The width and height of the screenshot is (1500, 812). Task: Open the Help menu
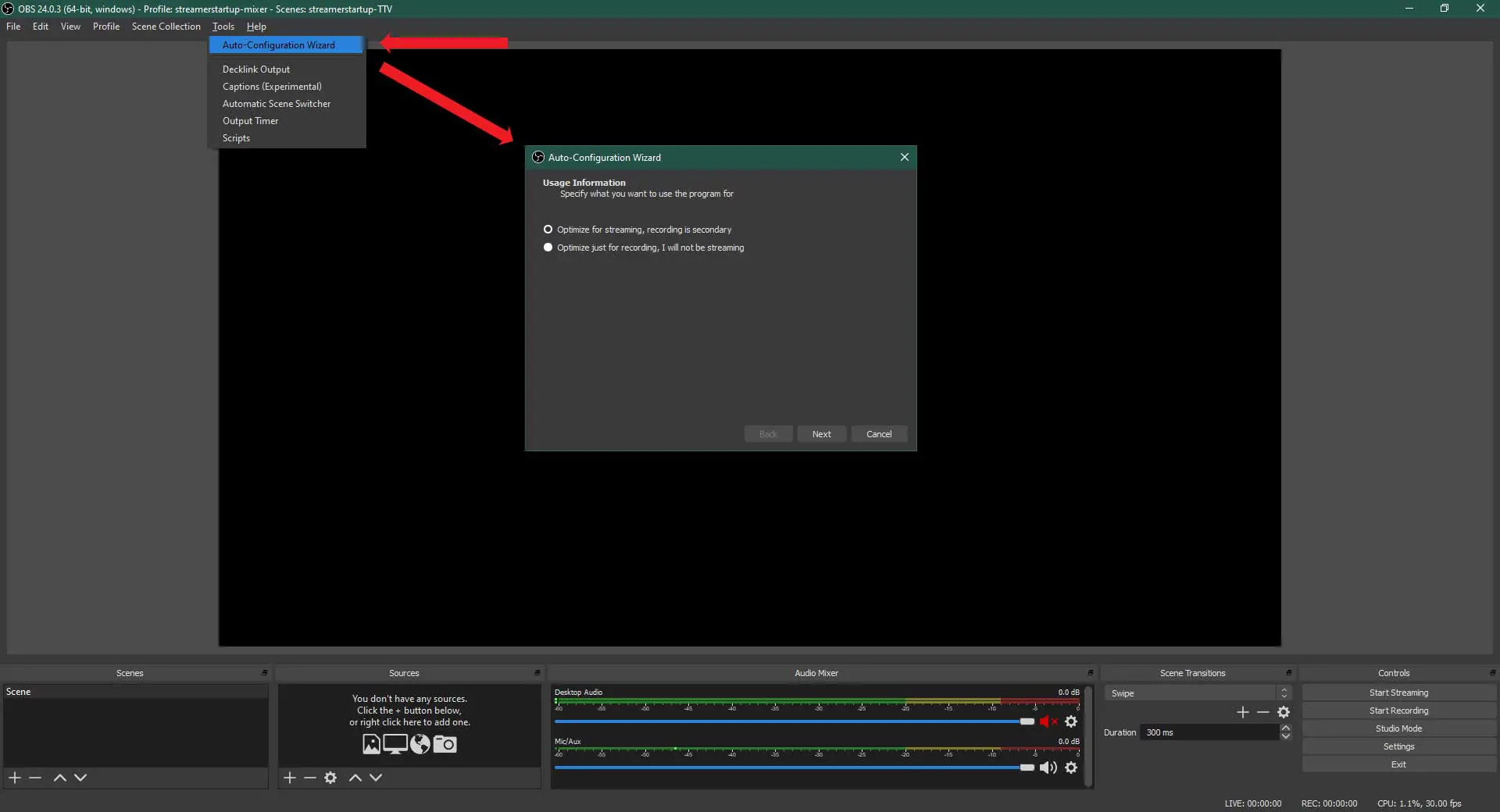256,27
